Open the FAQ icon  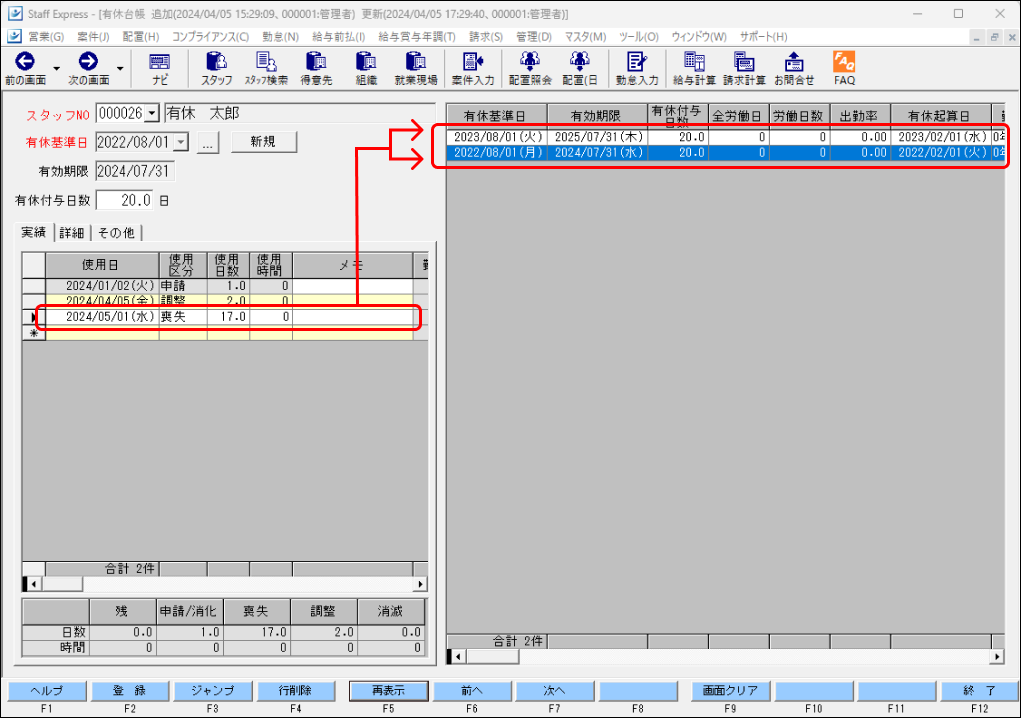click(844, 62)
